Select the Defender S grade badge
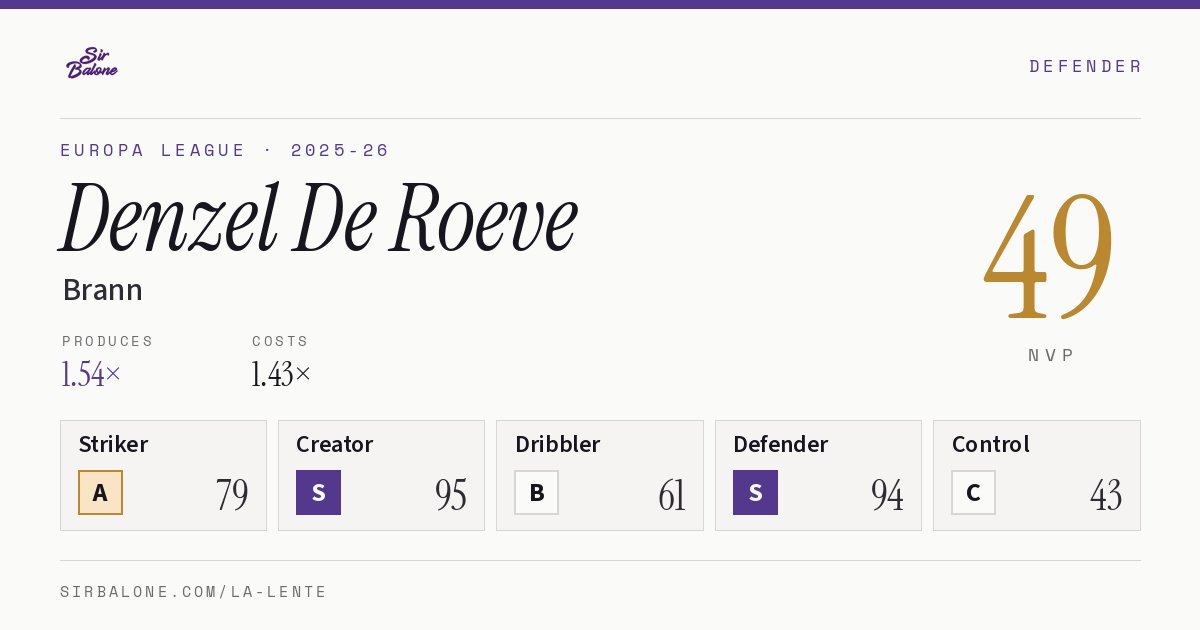 755,492
